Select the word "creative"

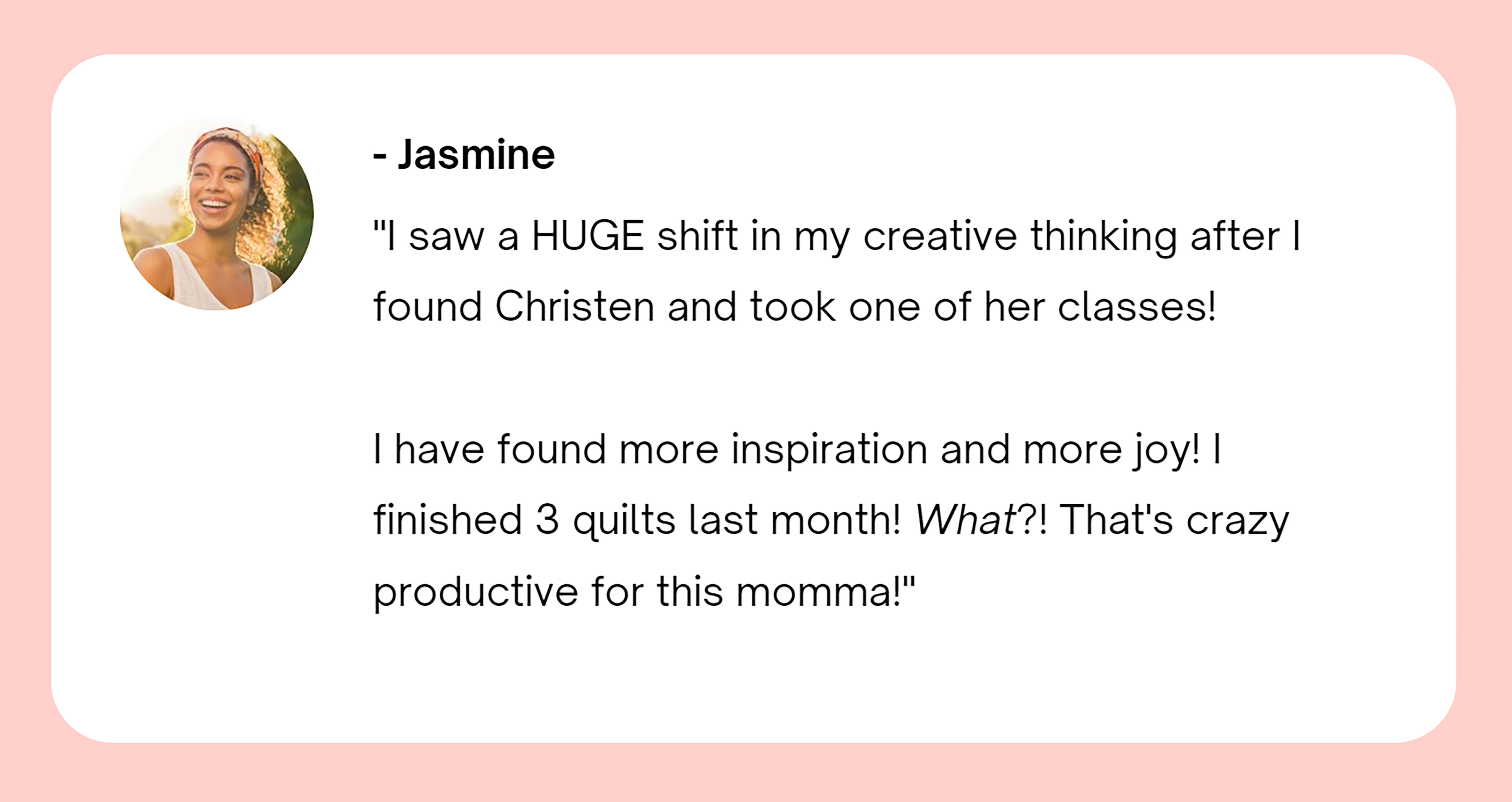[x=940, y=236]
